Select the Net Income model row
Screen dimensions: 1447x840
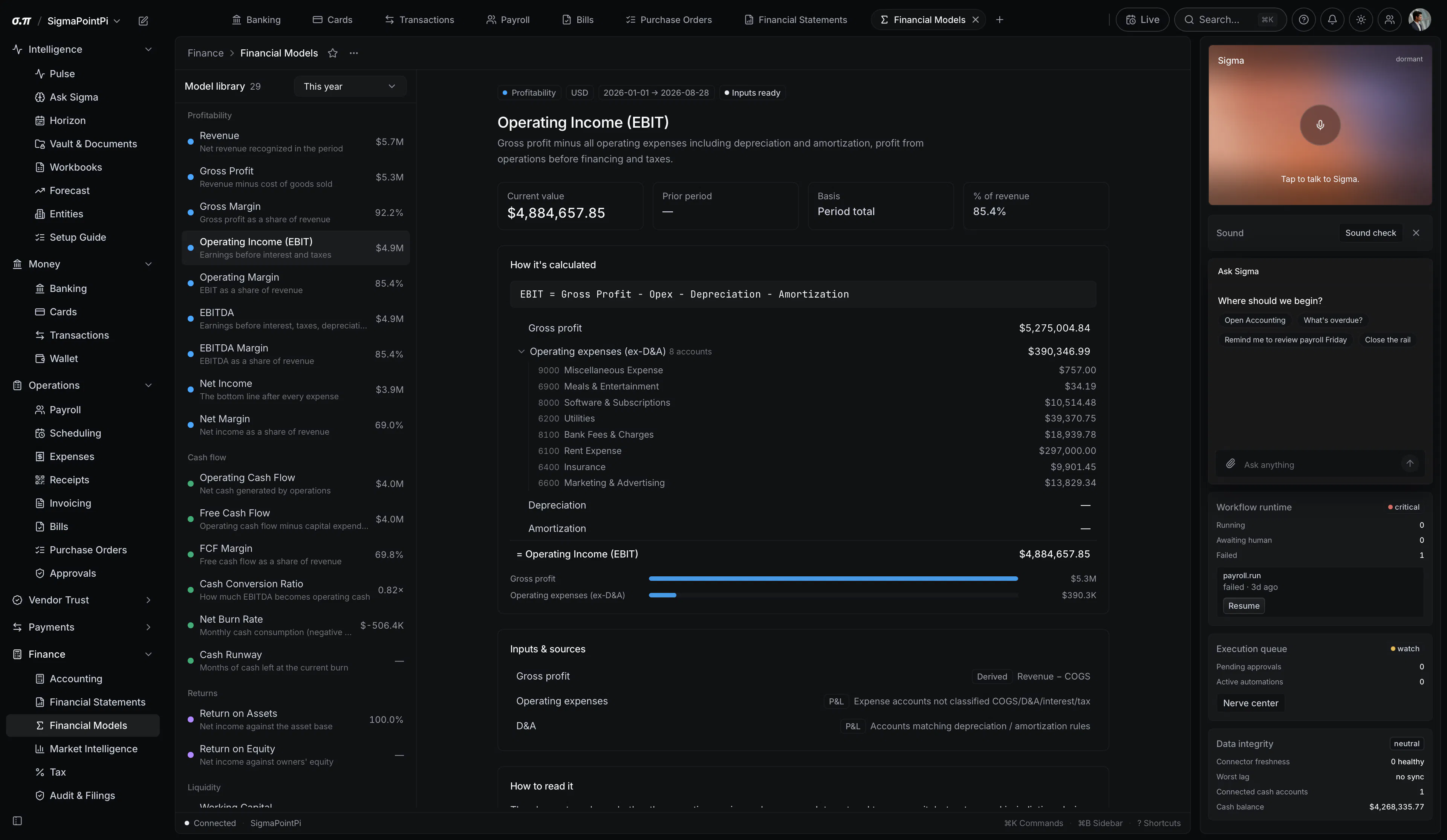click(x=296, y=389)
